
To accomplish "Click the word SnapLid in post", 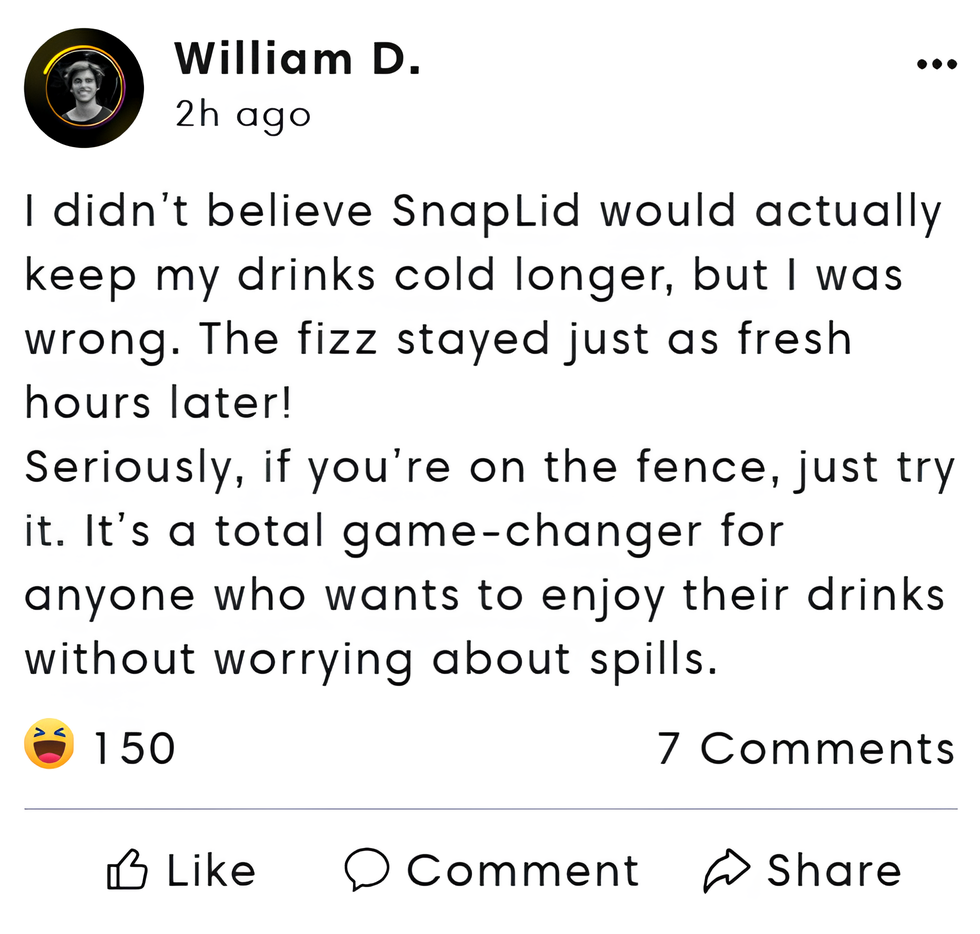I will tap(487, 212).
